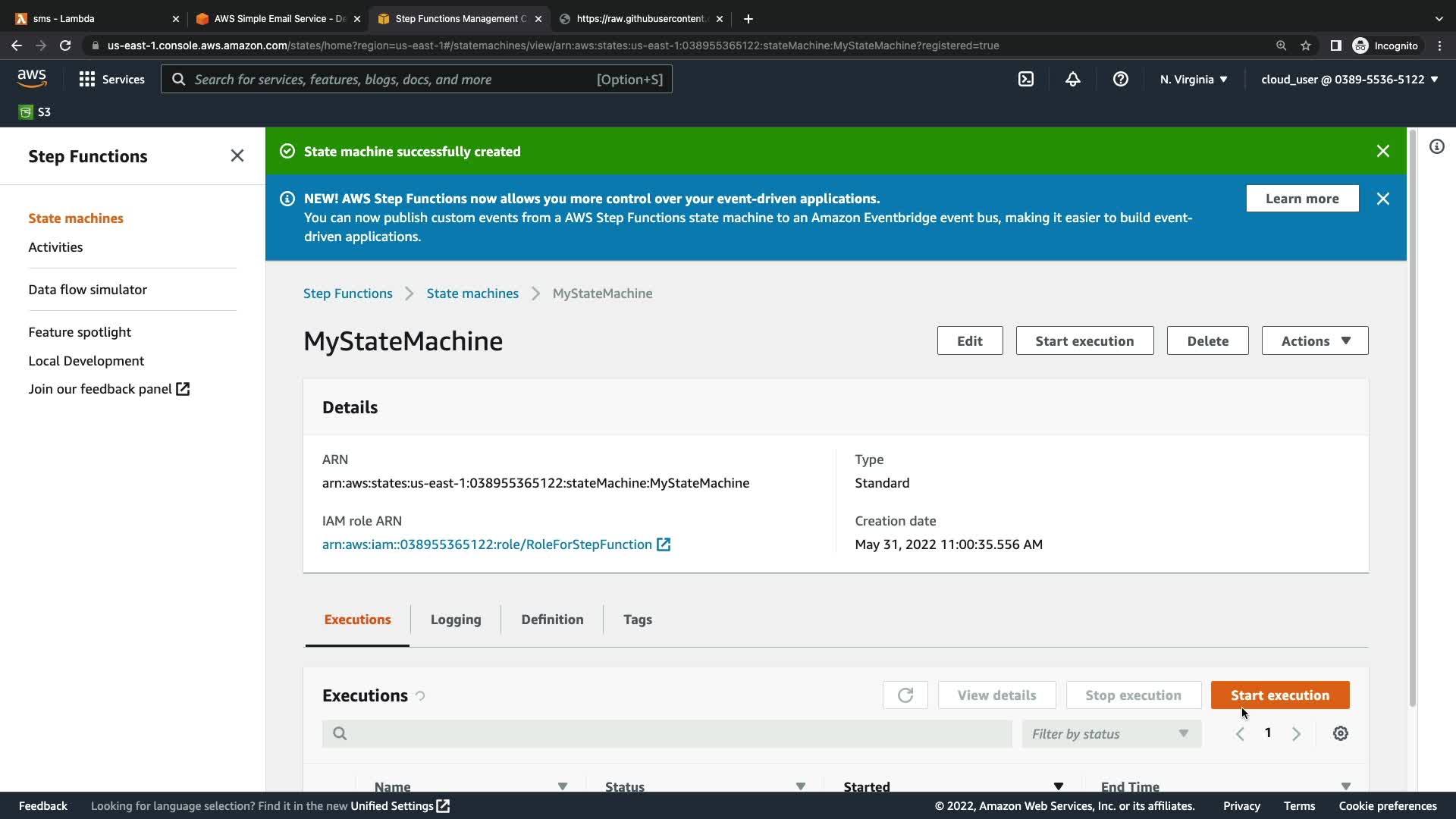The height and width of the screenshot is (819, 1456).
Task: Open the Filter by status dropdown
Action: [x=1110, y=733]
